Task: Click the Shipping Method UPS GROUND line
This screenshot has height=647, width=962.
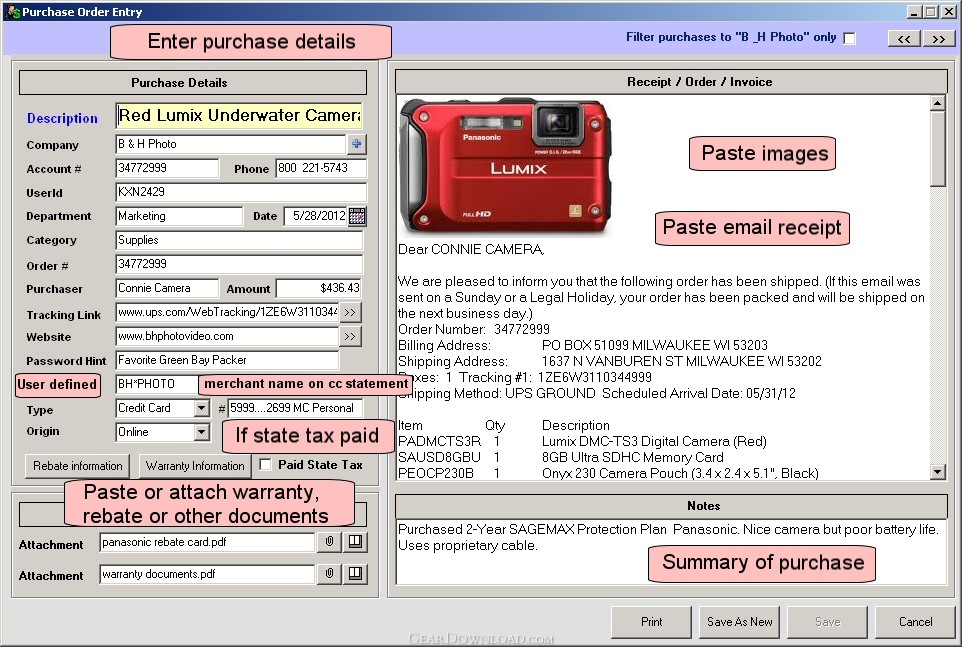Action: click(x=596, y=393)
